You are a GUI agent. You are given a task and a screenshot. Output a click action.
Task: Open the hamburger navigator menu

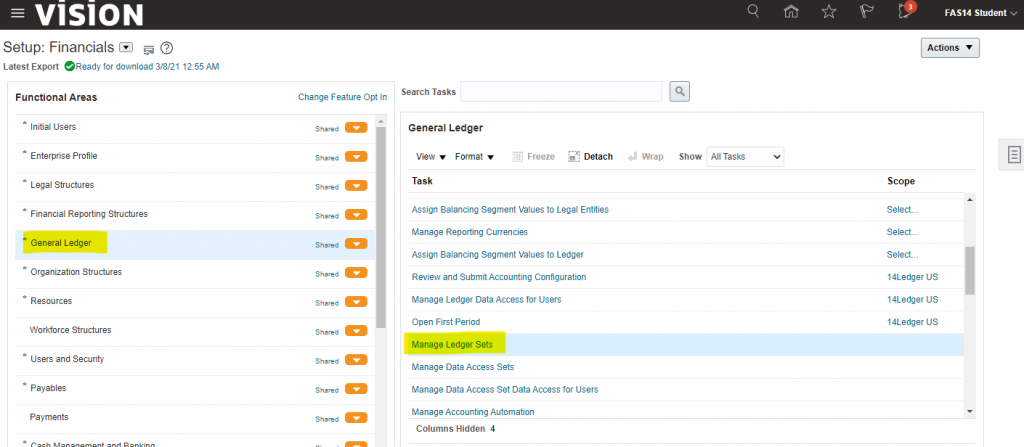17,14
